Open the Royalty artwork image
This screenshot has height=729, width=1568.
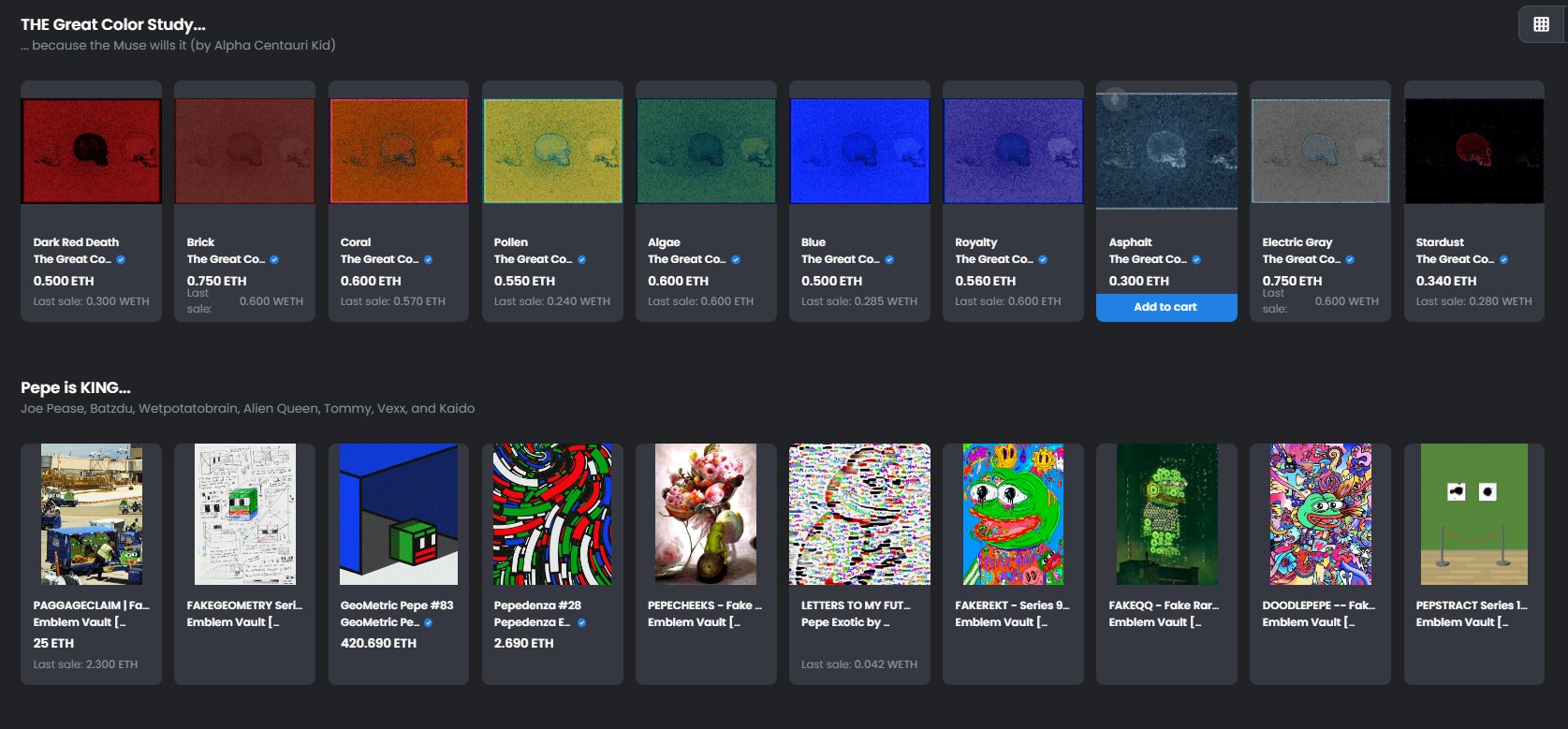[1013, 151]
